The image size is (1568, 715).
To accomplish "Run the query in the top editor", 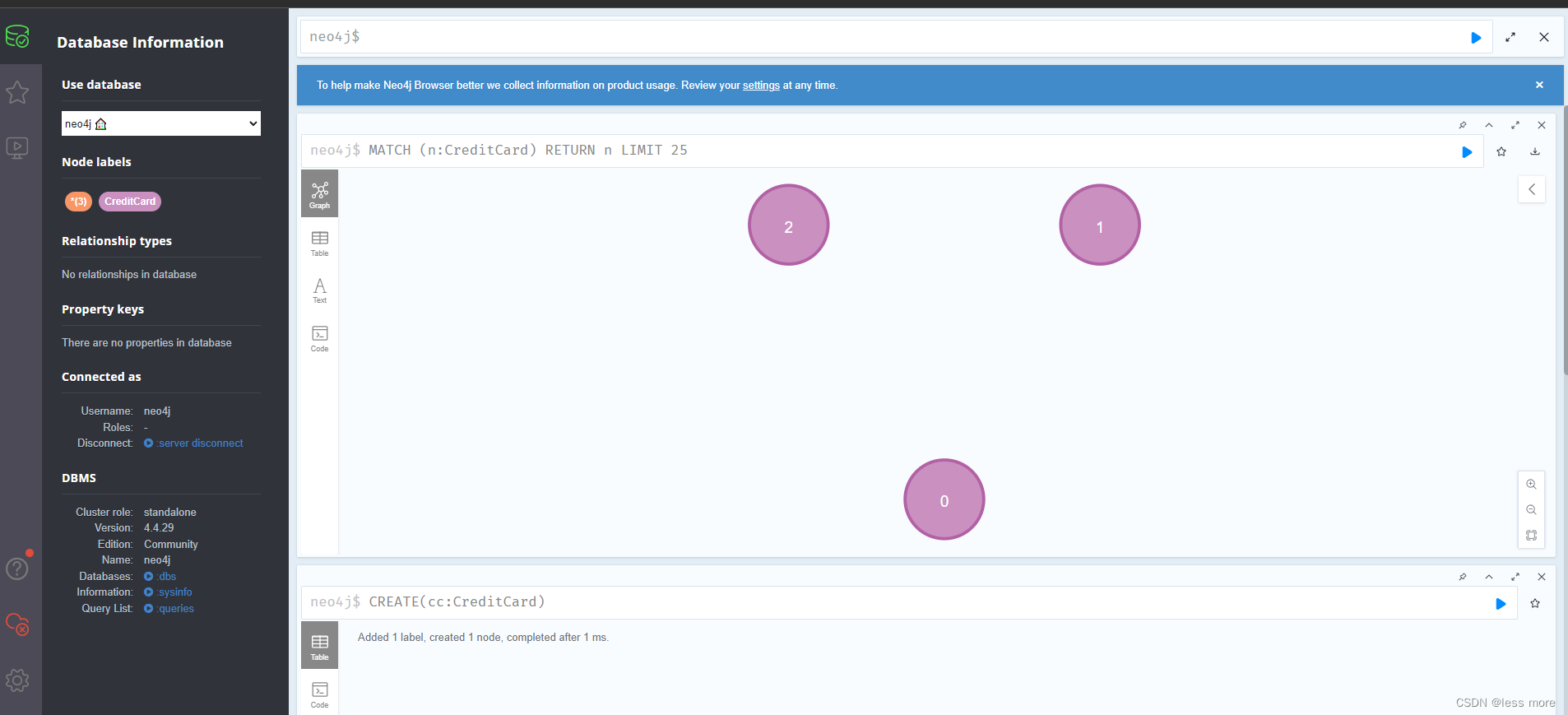I will [x=1476, y=38].
